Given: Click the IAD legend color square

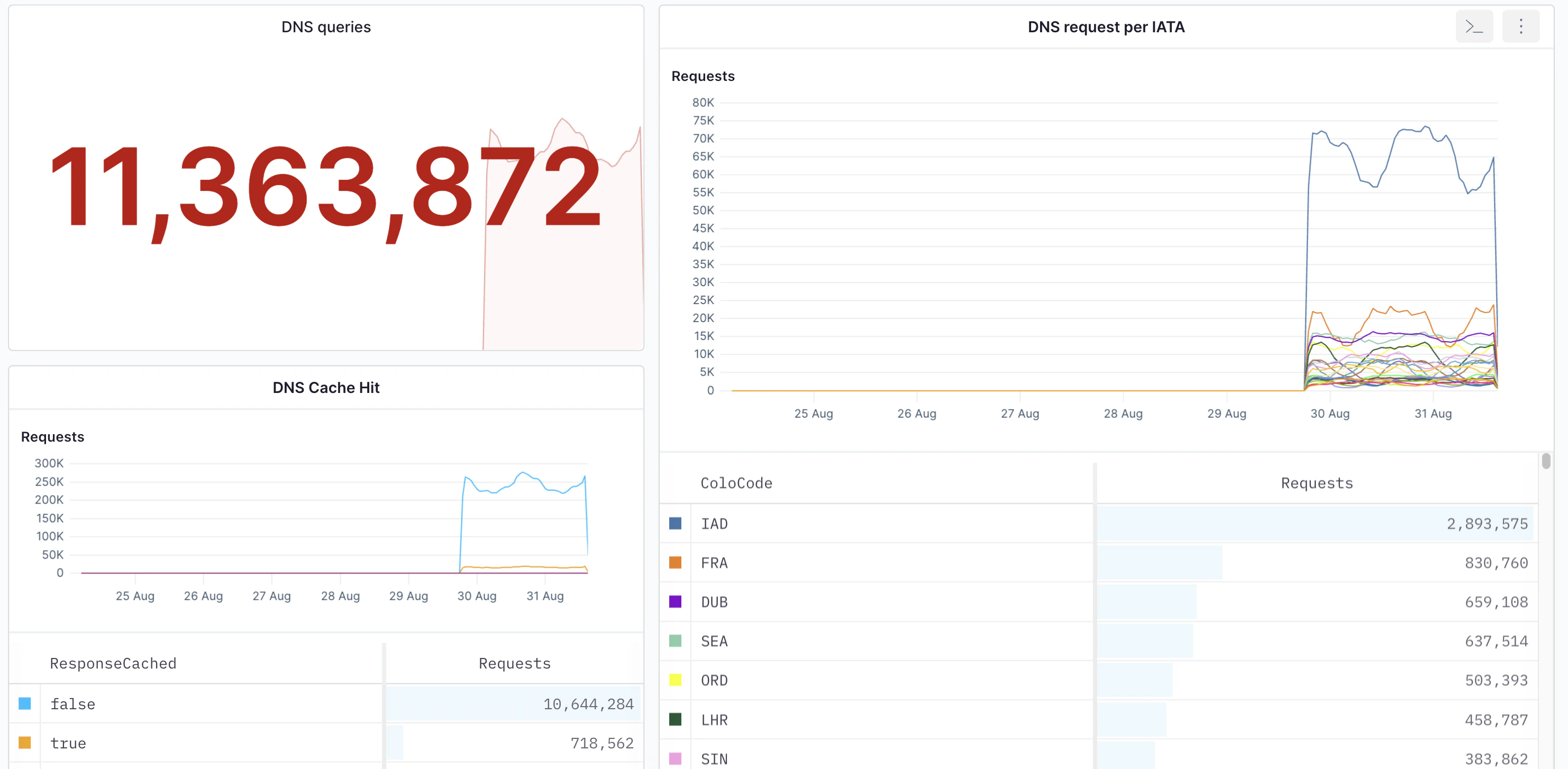Looking at the screenshot, I should 674,523.
